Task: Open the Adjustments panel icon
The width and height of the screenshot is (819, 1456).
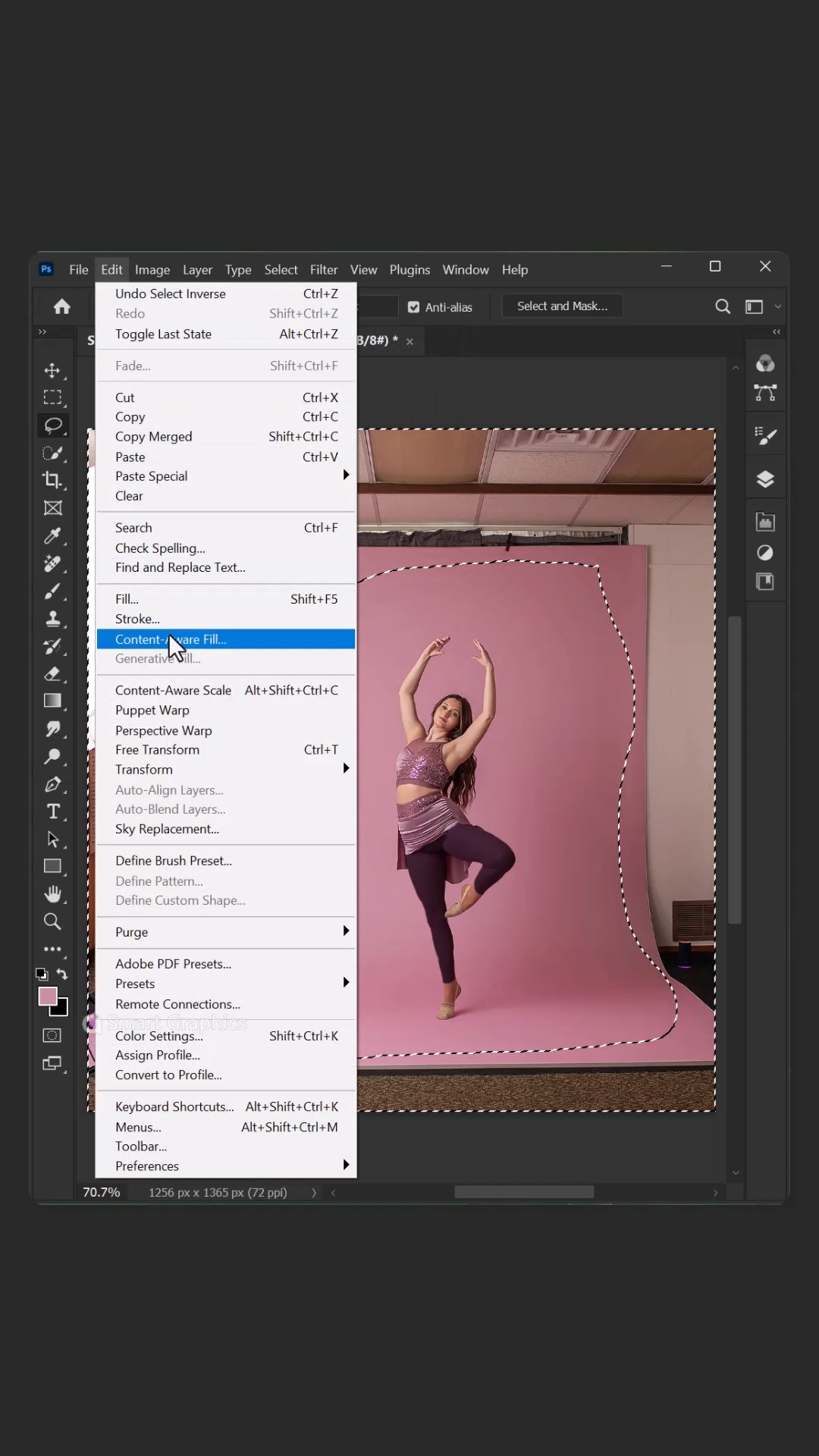Action: coord(765,553)
